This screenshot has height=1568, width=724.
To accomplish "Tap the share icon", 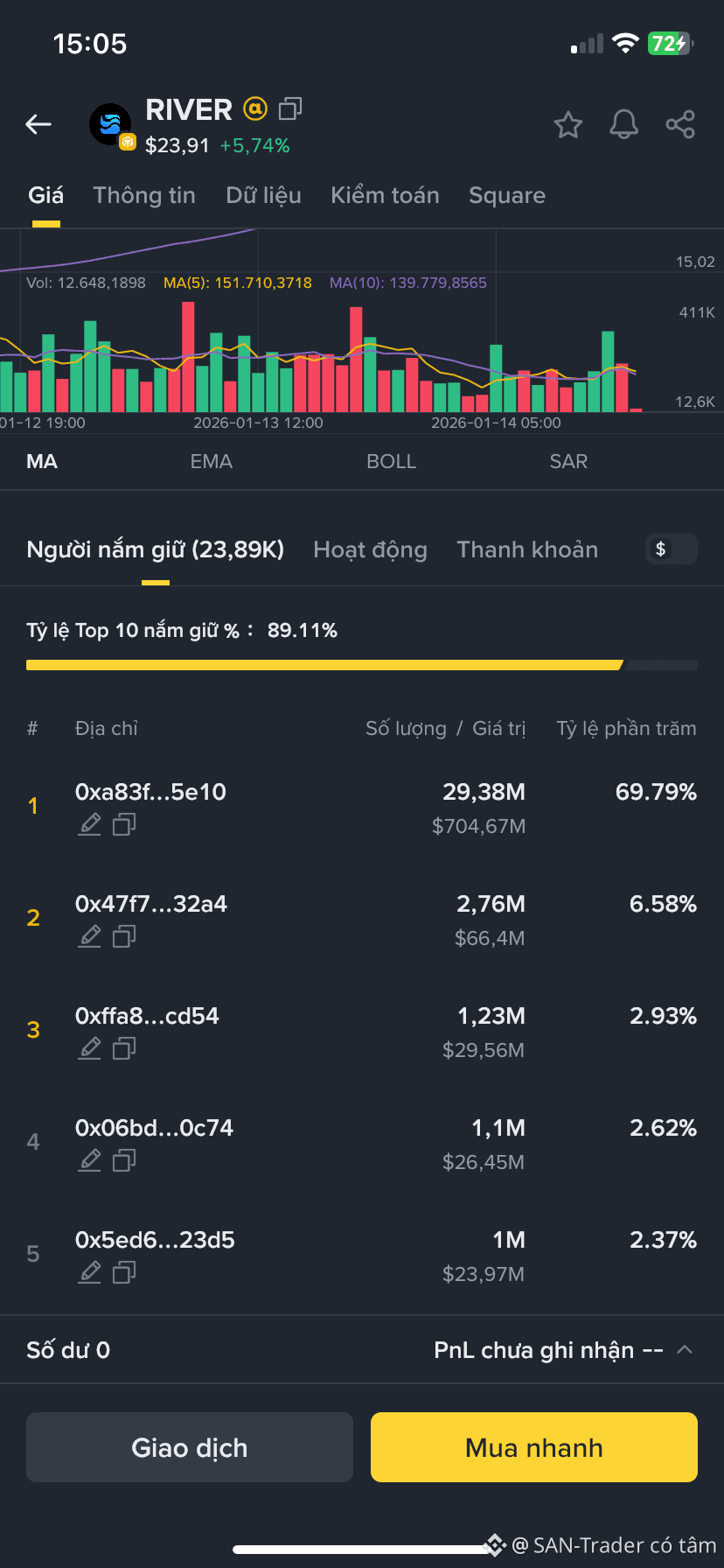I will click(680, 125).
